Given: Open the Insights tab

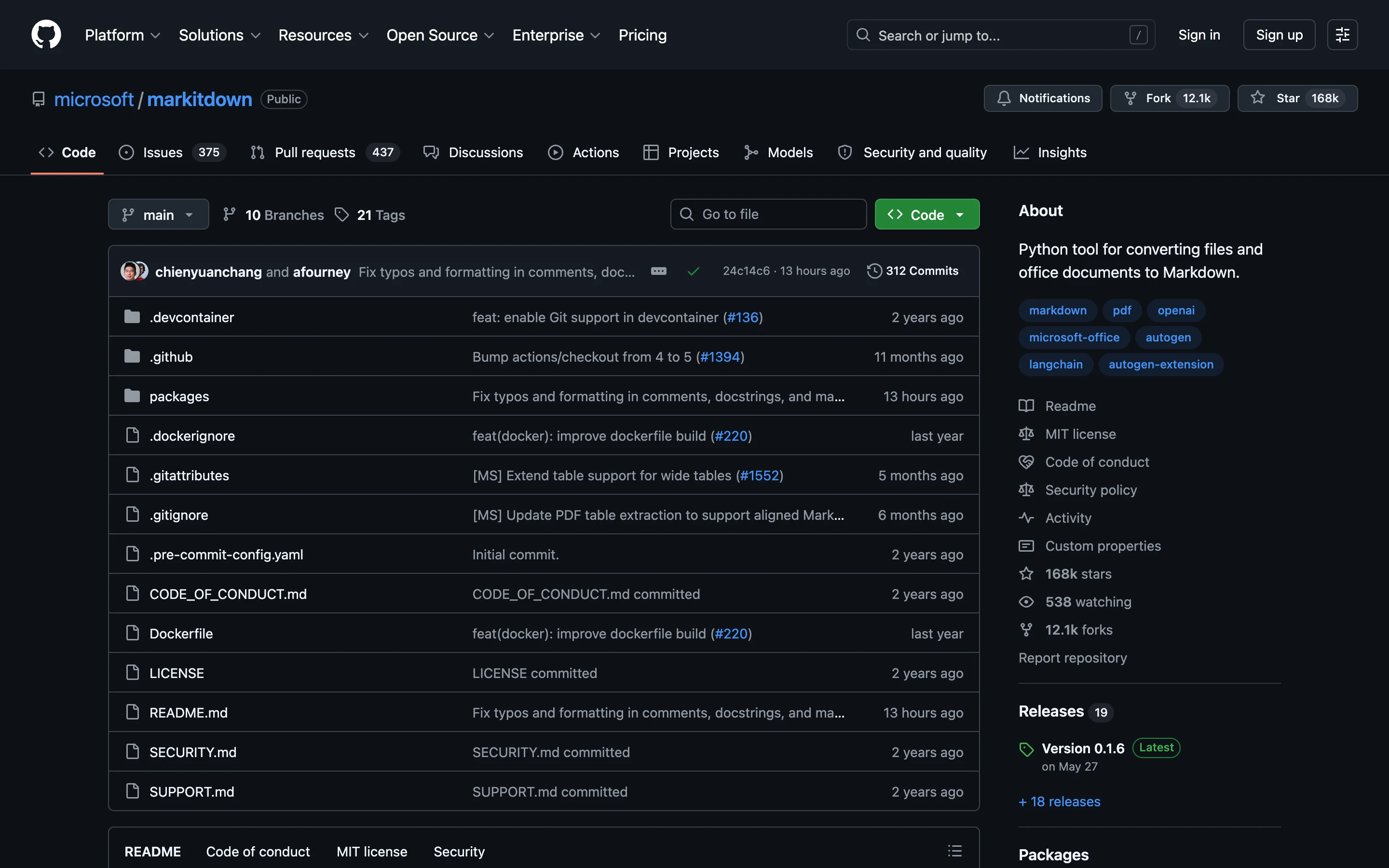Looking at the screenshot, I should [x=1050, y=152].
